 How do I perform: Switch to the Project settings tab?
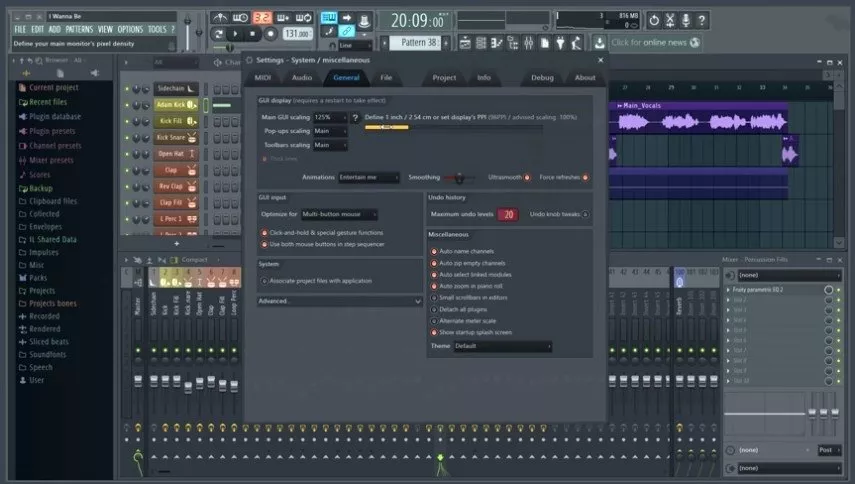pos(444,77)
